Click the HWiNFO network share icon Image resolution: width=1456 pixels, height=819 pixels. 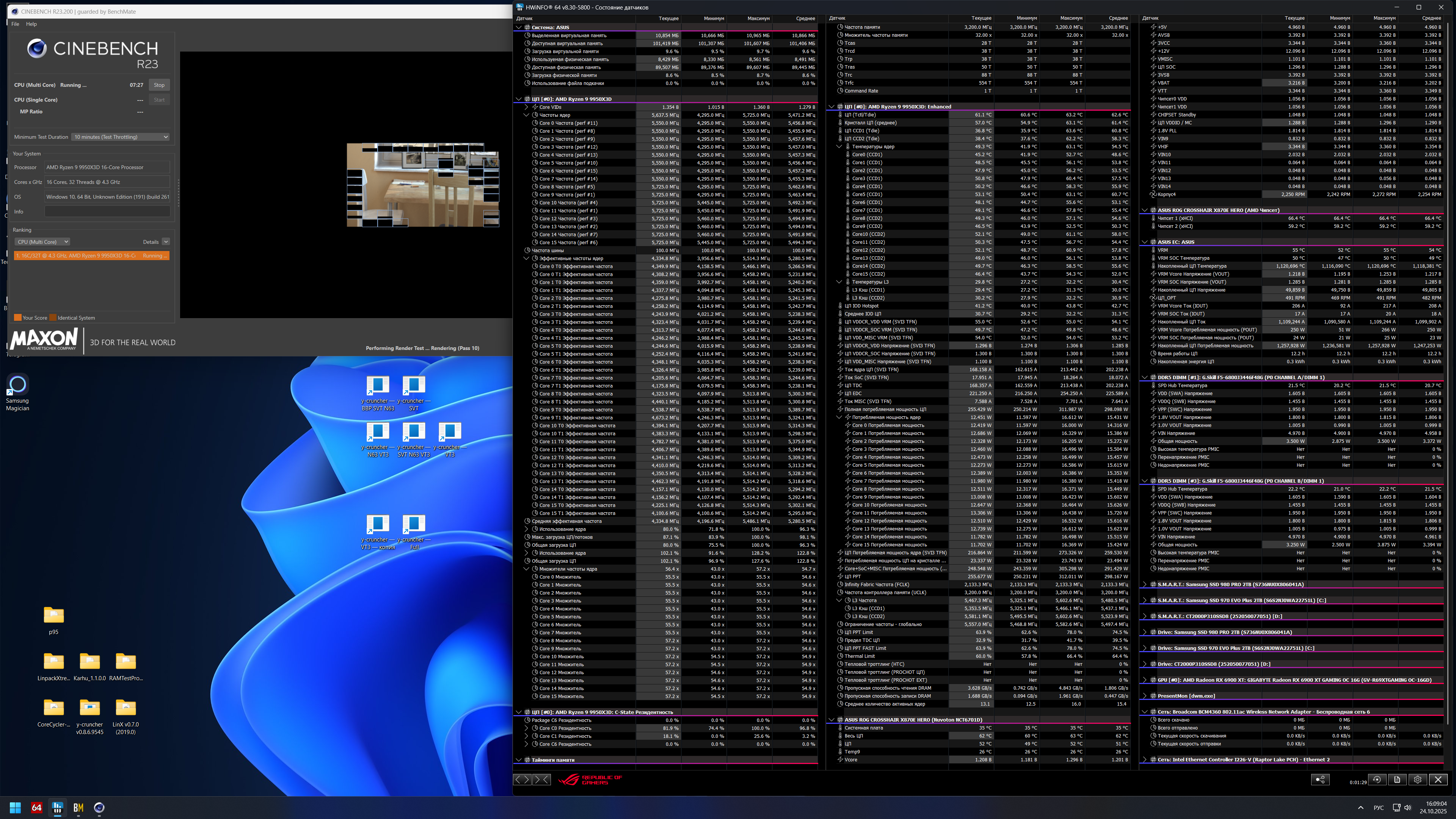[x=1320, y=780]
